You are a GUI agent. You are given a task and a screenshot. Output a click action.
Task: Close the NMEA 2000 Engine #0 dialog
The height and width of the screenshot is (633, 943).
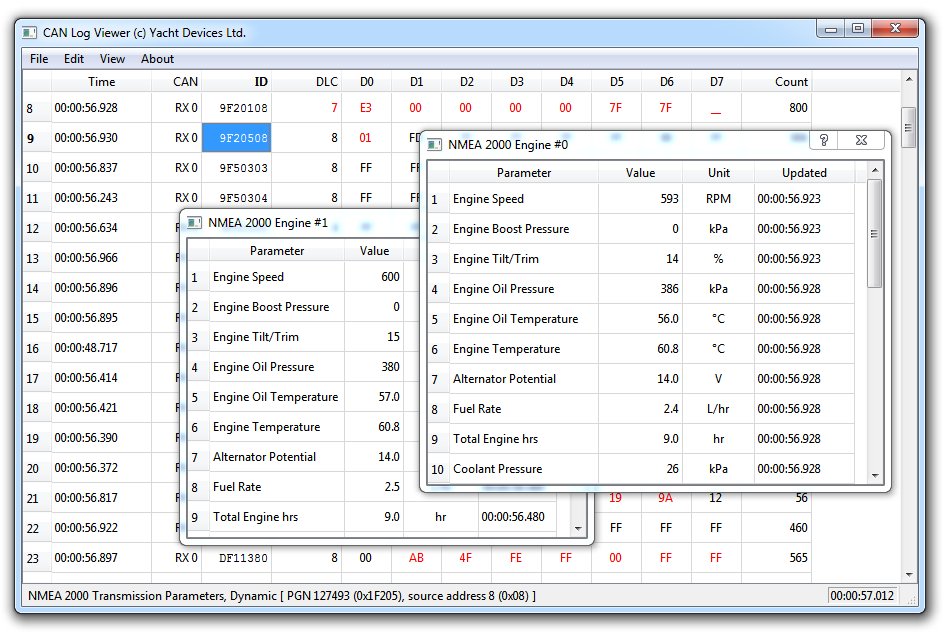pyautogui.click(x=861, y=140)
